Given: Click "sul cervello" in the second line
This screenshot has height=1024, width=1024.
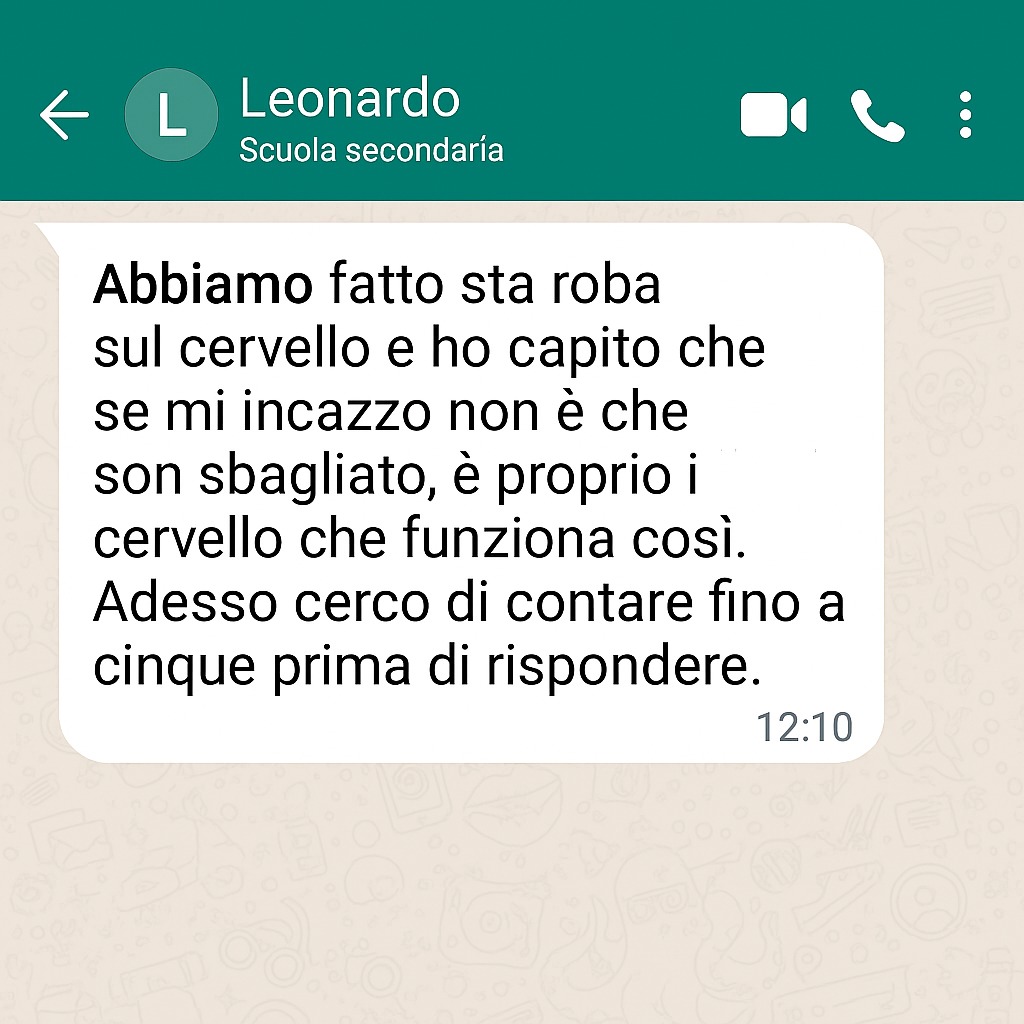Looking at the screenshot, I should (x=232, y=348).
